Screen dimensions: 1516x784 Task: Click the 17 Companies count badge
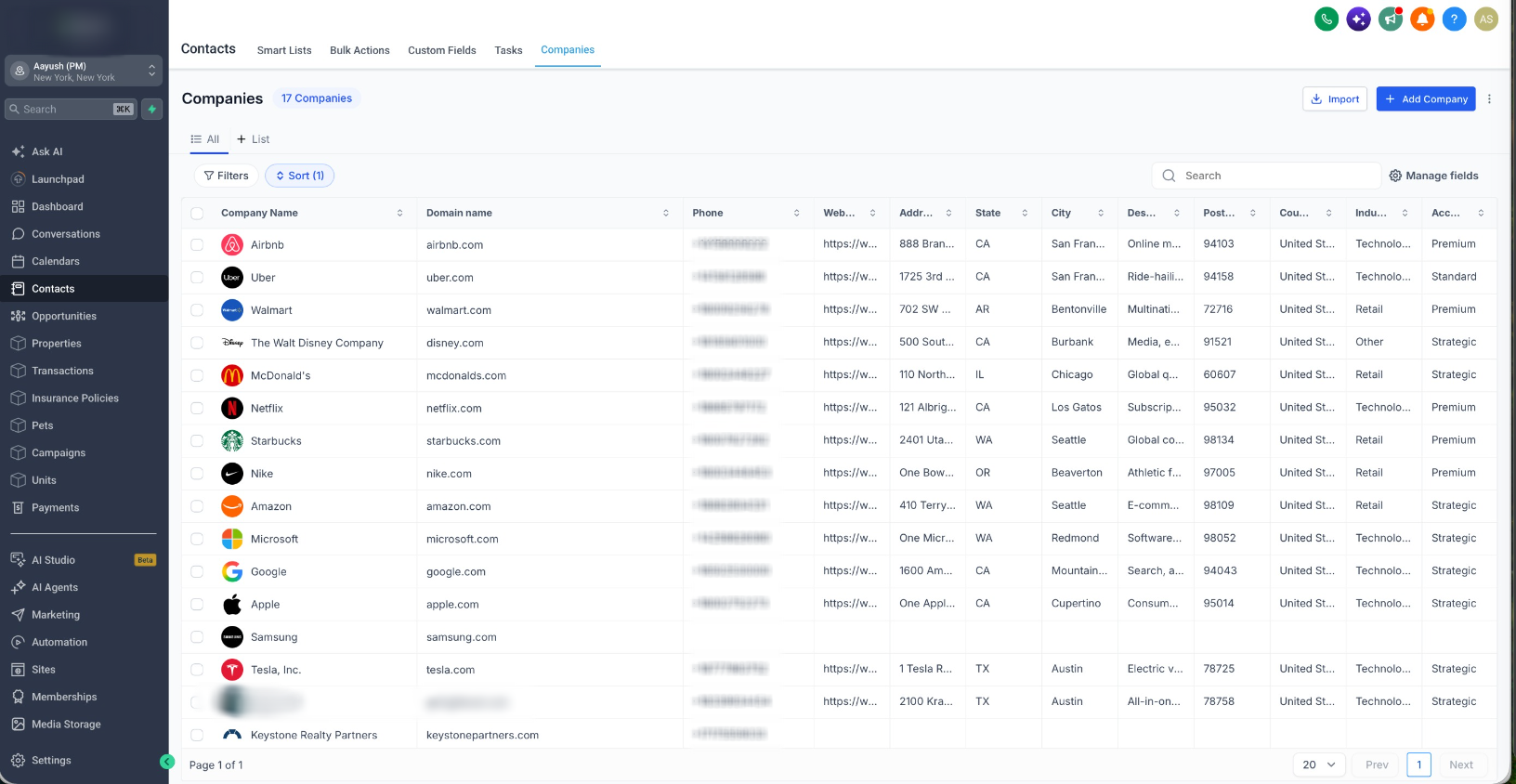[x=317, y=98]
